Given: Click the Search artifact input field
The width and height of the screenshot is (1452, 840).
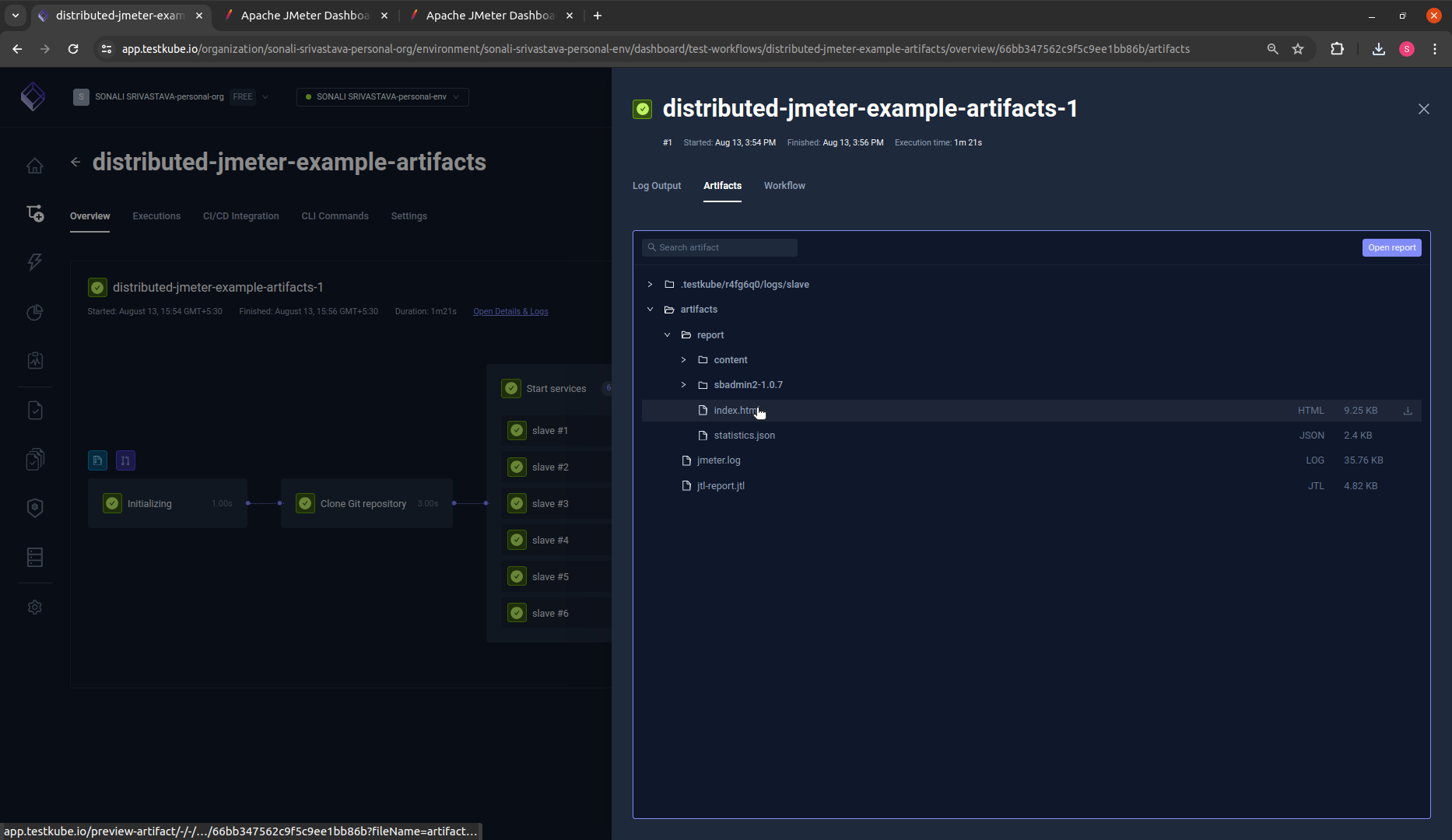Looking at the screenshot, I should (x=719, y=247).
